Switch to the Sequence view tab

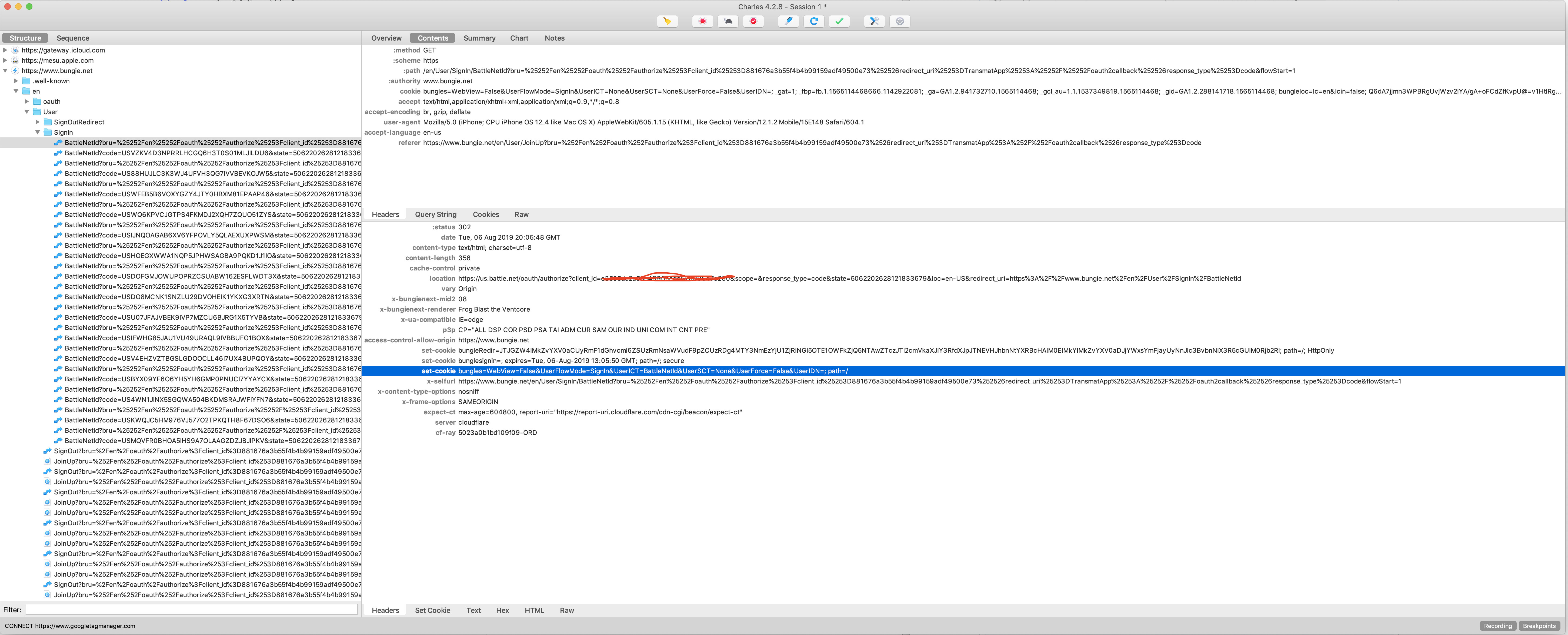pyautogui.click(x=73, y=38)
